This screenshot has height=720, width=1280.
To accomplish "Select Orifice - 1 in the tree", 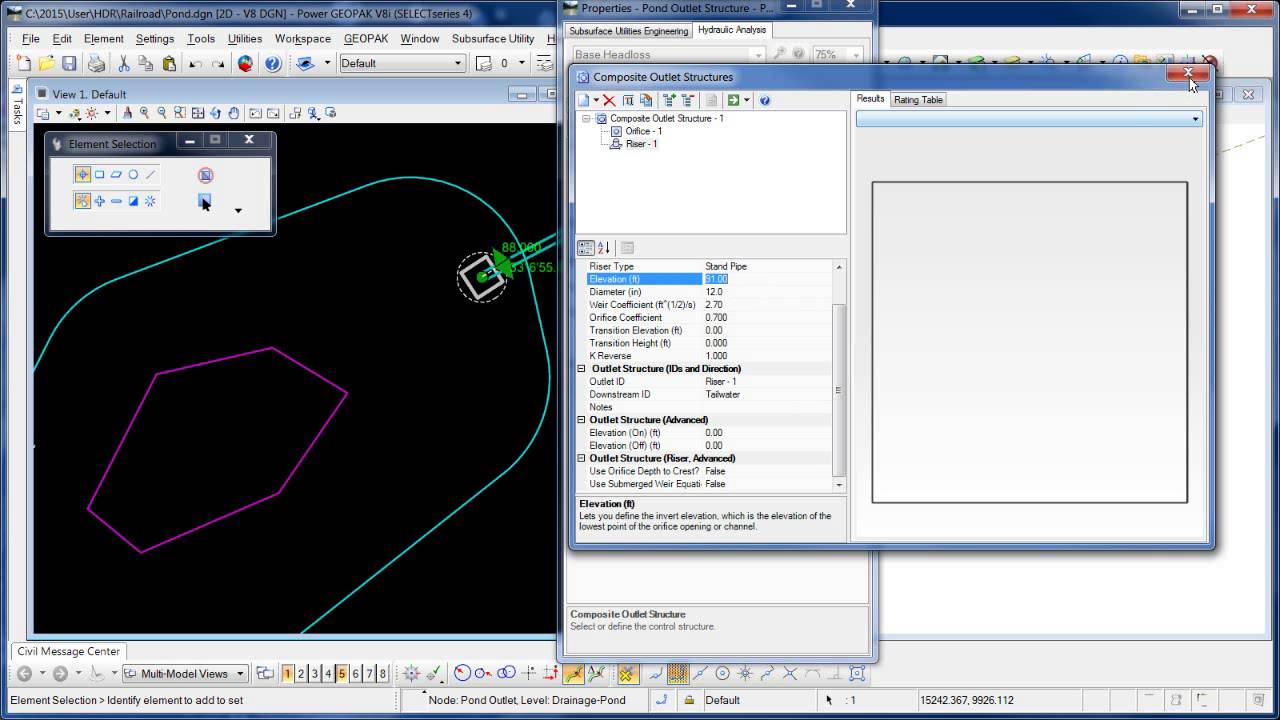I will coord(643,131).
